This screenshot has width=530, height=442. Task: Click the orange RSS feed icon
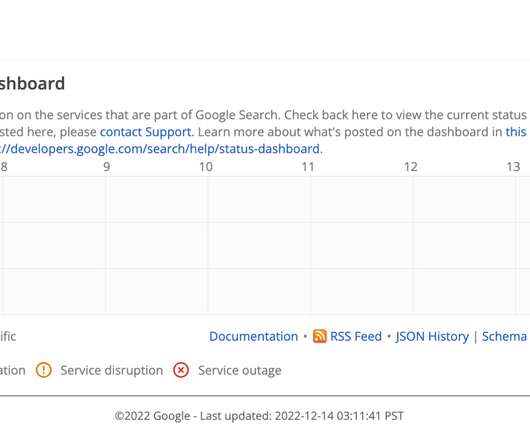tap(319, 336)
